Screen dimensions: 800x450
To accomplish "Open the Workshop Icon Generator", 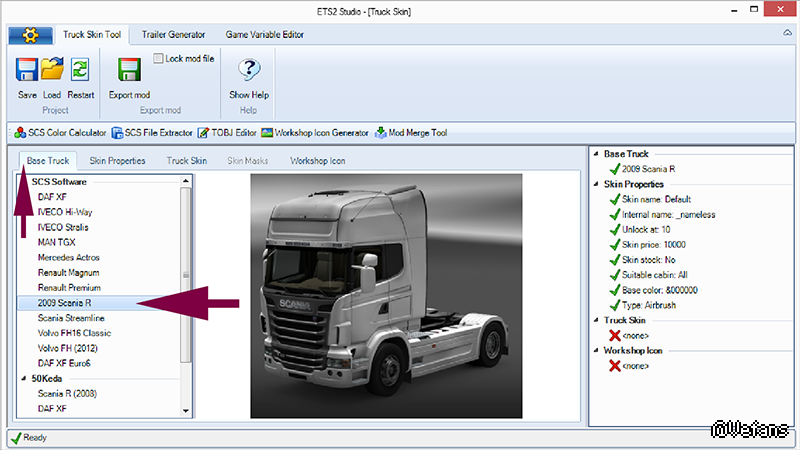I will tap(315, 133).
